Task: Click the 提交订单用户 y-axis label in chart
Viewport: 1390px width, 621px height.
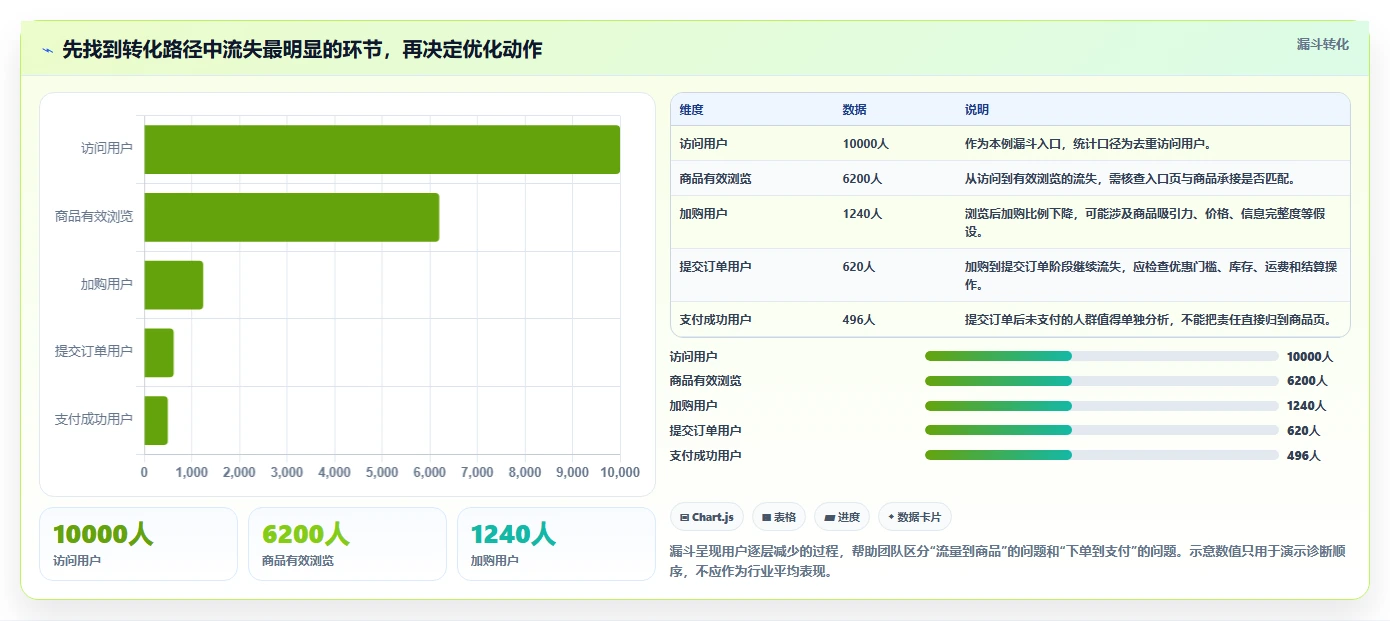Action: (x=94, y=352)
